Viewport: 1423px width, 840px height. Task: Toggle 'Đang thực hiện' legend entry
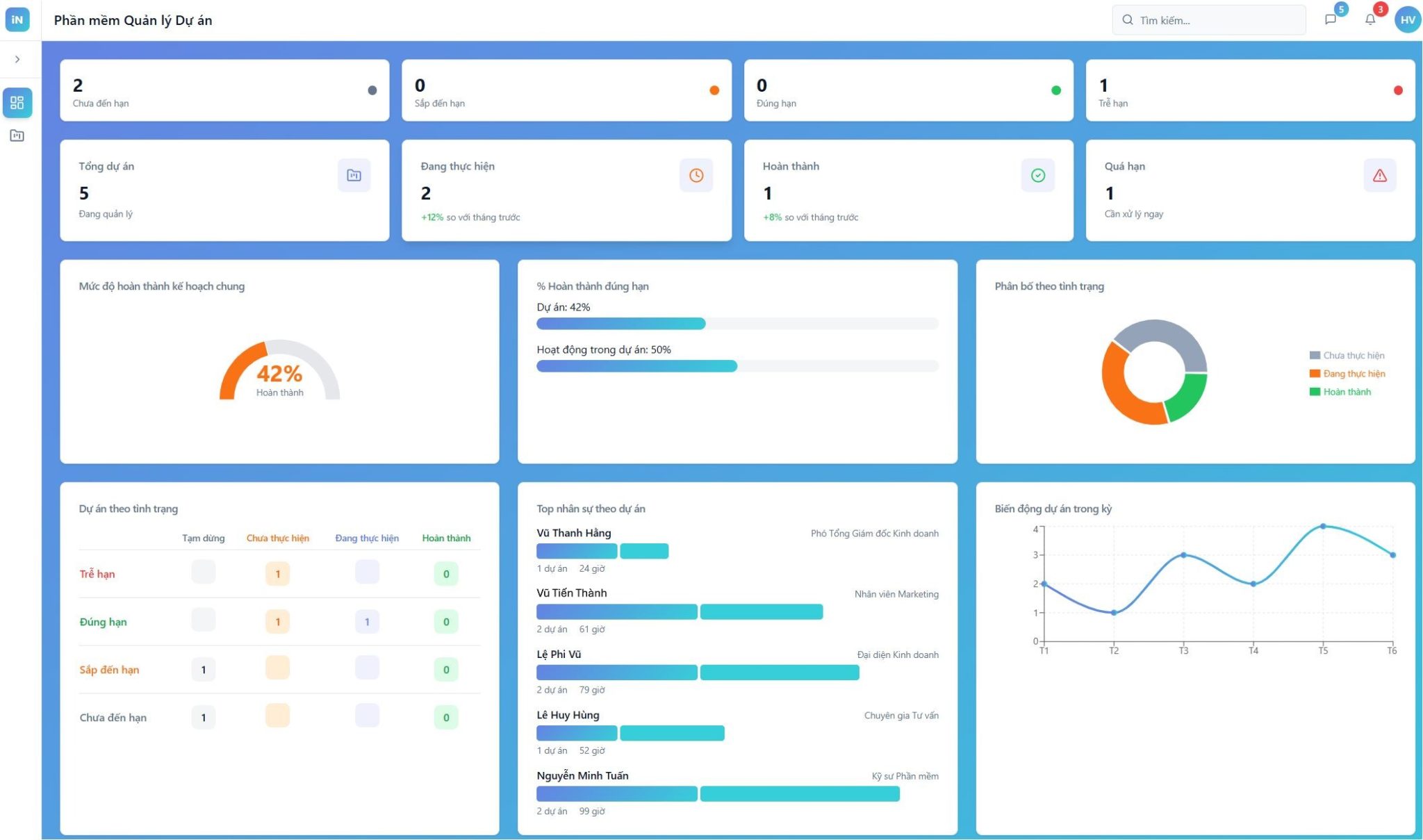pos(1348,374)
